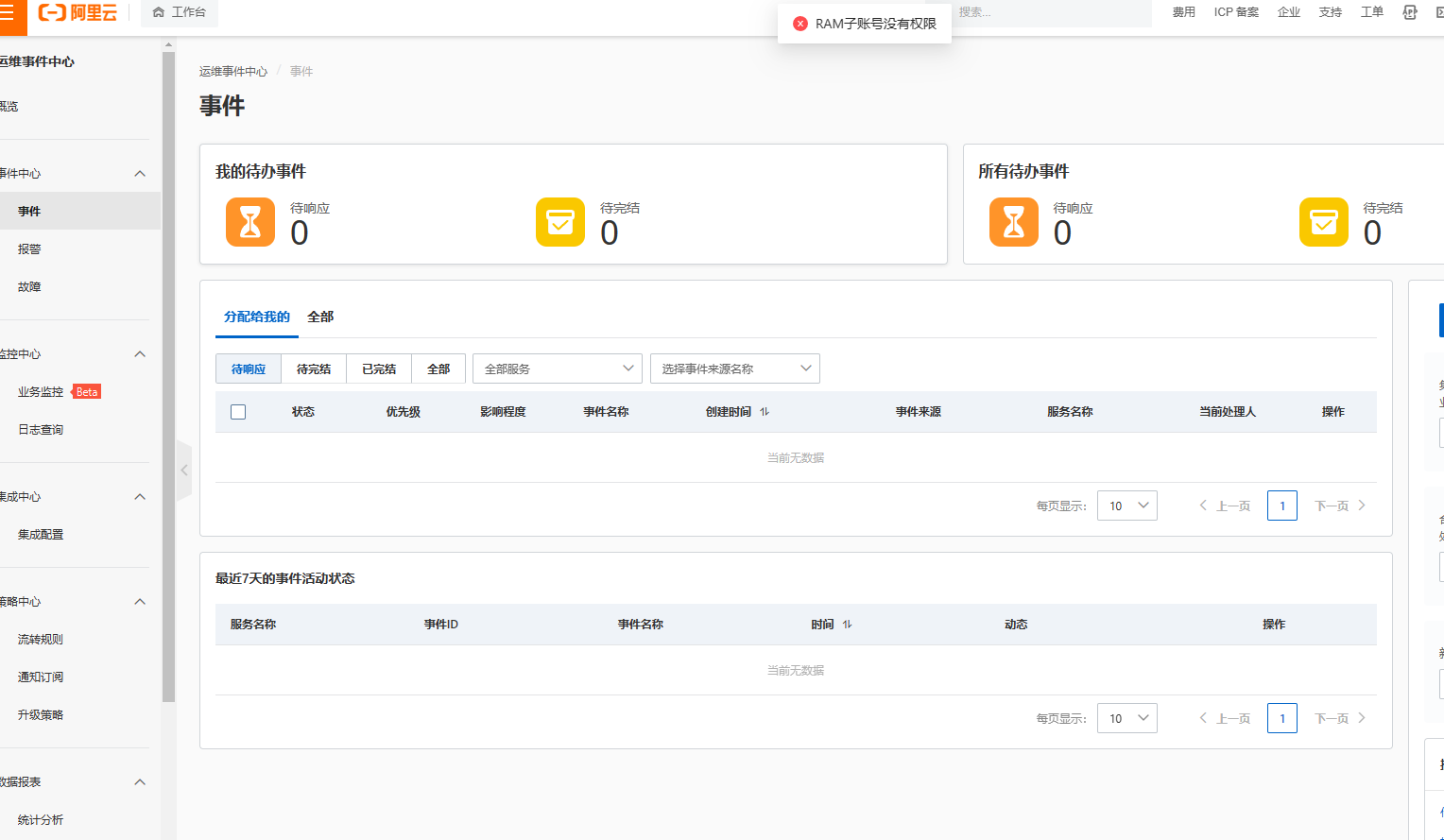Tick the select-all checkbox in events table
The height and width of the screenshot is (840, 1444).
pyautogui.click(x=238, y=412)
